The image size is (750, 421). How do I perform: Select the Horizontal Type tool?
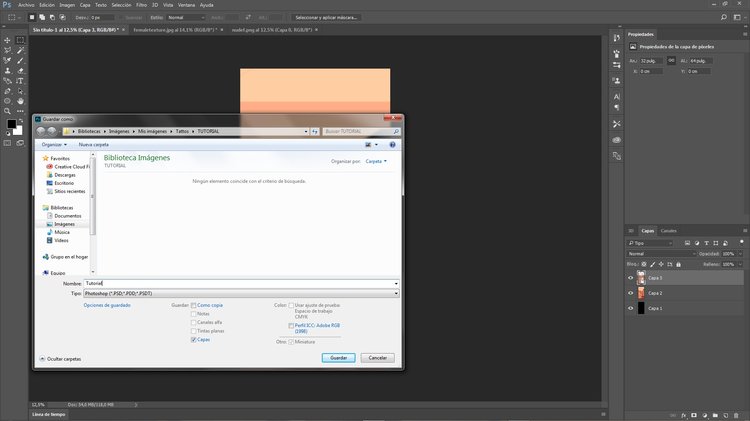20,81
